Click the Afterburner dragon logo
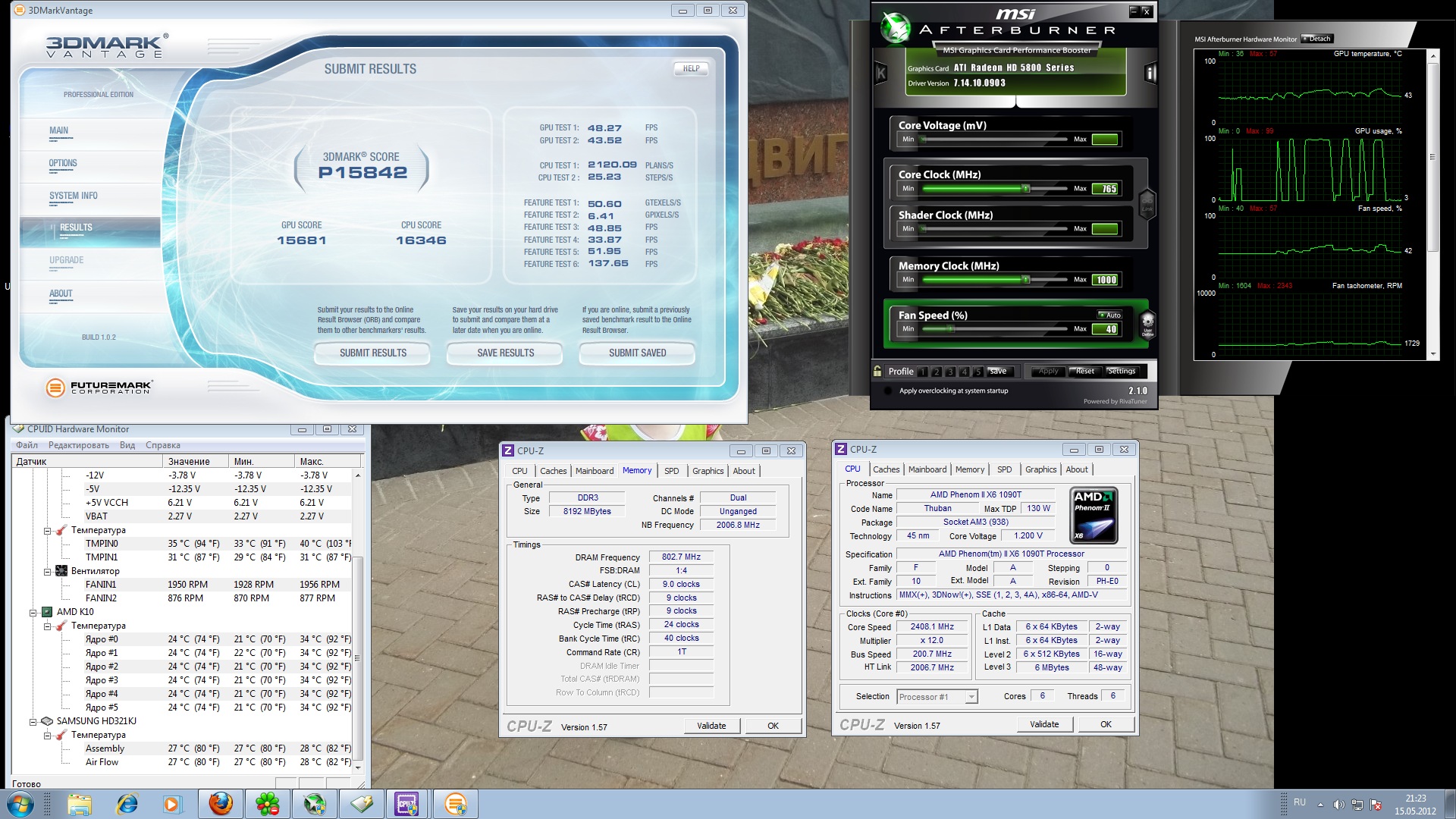The image size is (1456, 819). 895,28
